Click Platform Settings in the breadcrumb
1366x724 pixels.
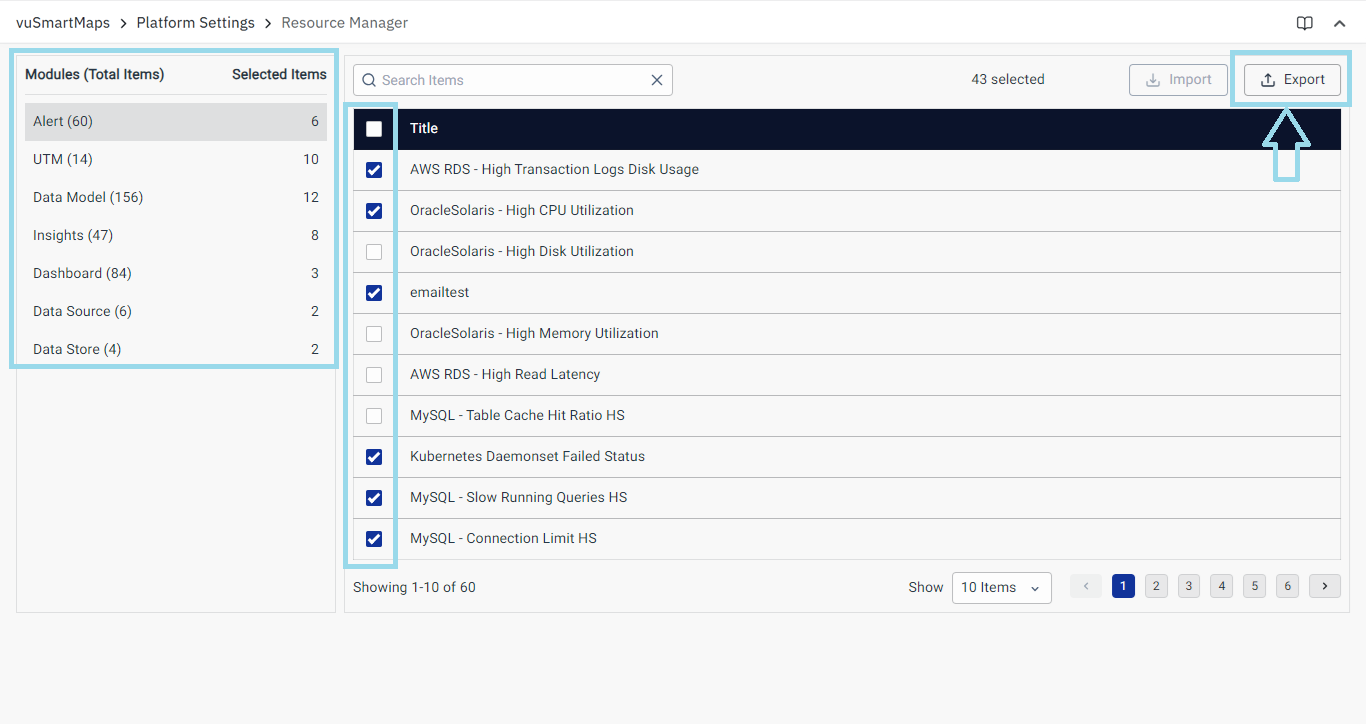pos(195,22)
